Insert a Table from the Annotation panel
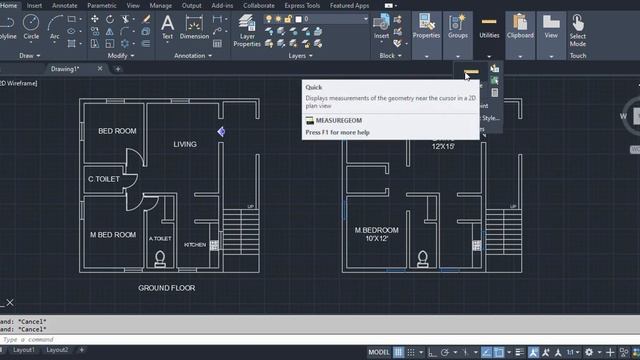The image size is (640, 360). [217, 43]
